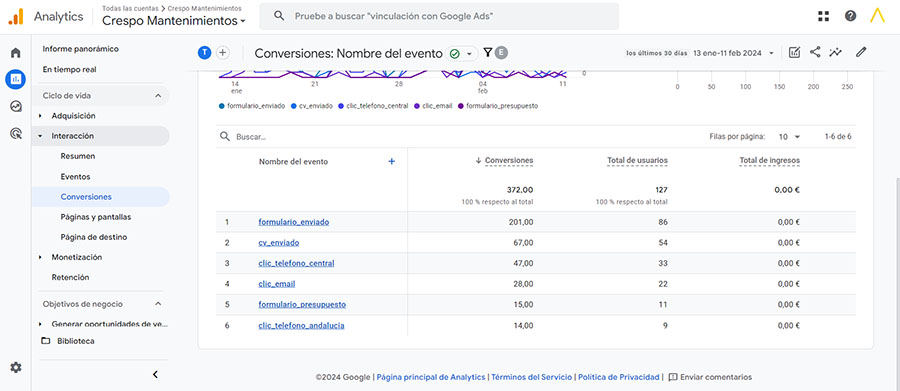Screen dimensions: 900x391
Task: Open clic_telefono_andalucia event link
Action: [x=301, y=326]
